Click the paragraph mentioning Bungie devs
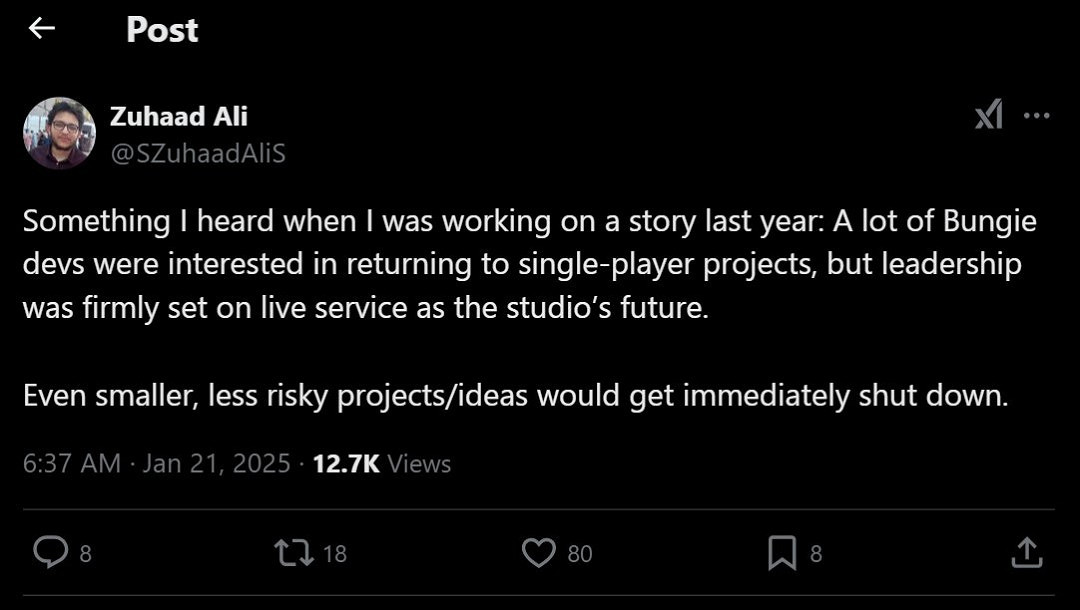Viewport: 1080px width, 610px height. (x=530, y=264)
